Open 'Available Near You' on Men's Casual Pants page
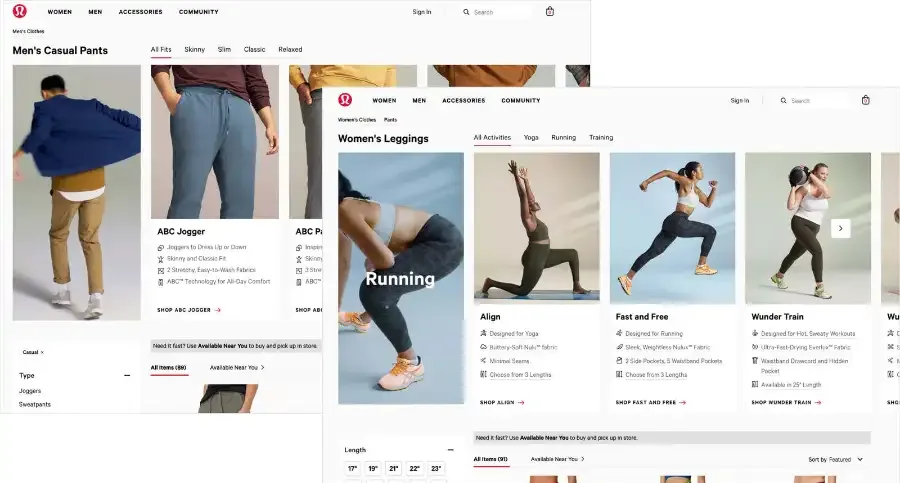This screenshot has width=900, height=483. (237, 368)
